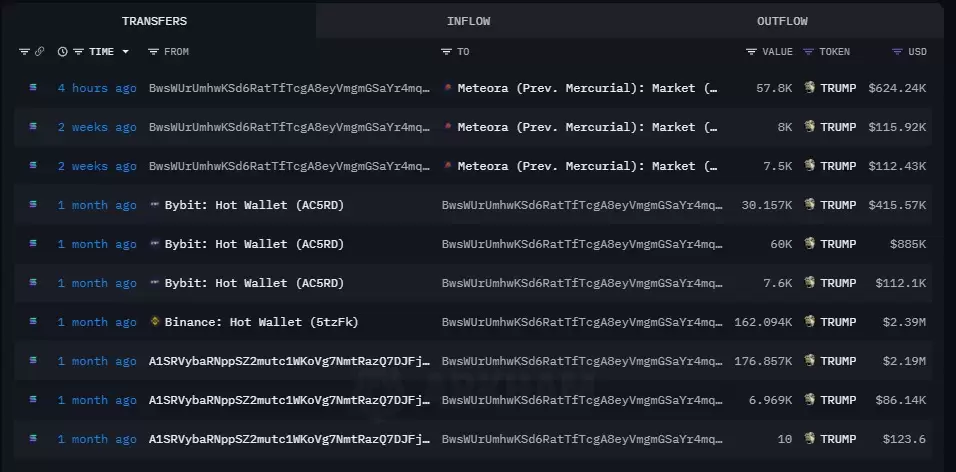Click the Solana chain icon in the $112.1K row
Screen dimensions: 956x472
click(x=33, y=282)
